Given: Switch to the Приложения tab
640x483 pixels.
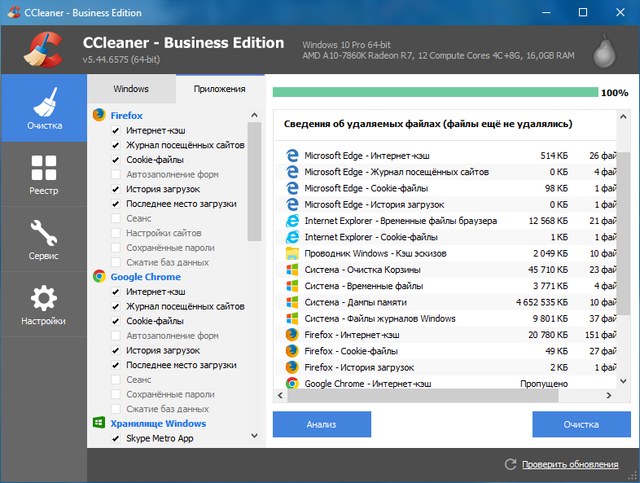Looking at the screenshot, I should 219,89.
